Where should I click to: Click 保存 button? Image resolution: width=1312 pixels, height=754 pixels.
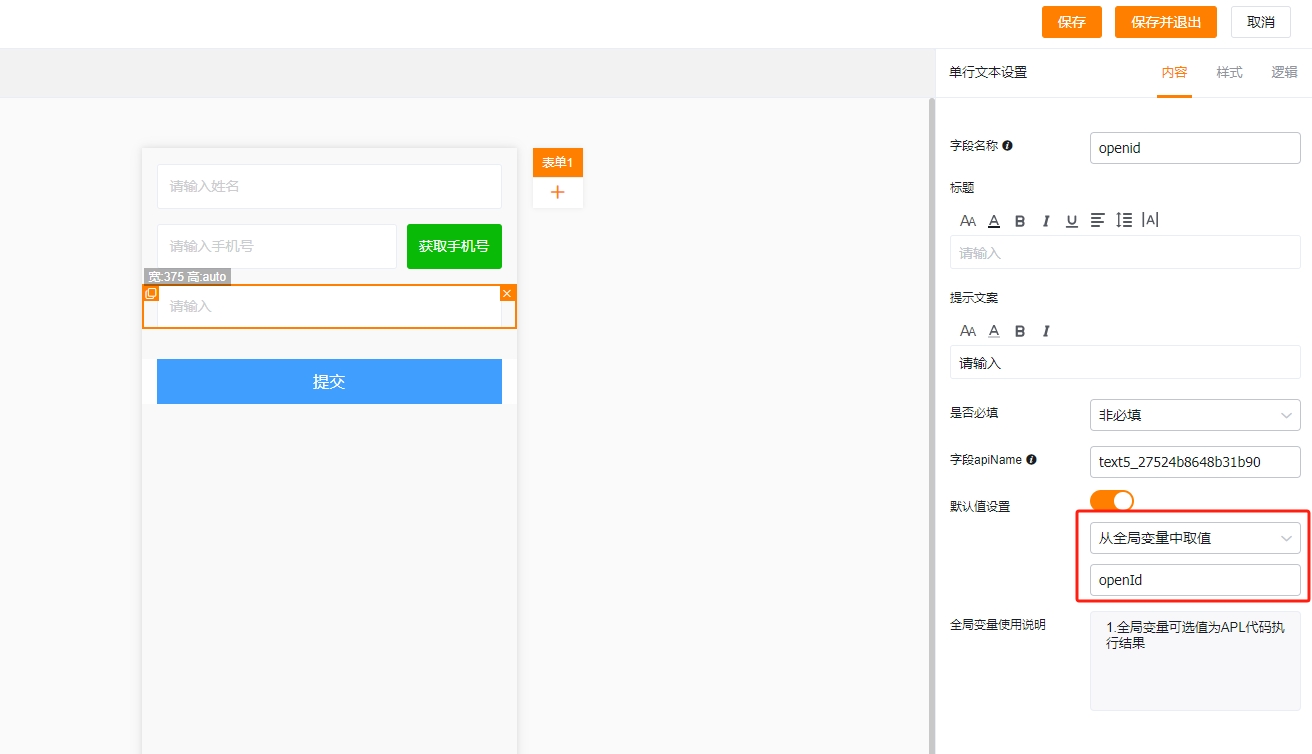point(1072,22)
